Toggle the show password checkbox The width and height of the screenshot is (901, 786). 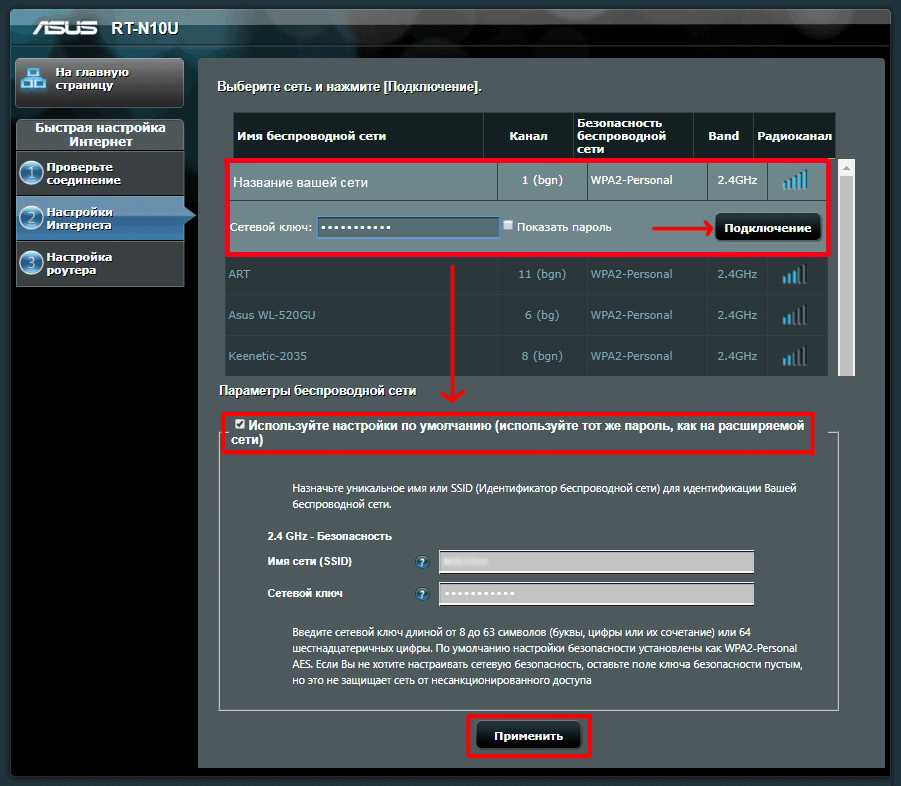pyautogui.click(x=508, y=226)
